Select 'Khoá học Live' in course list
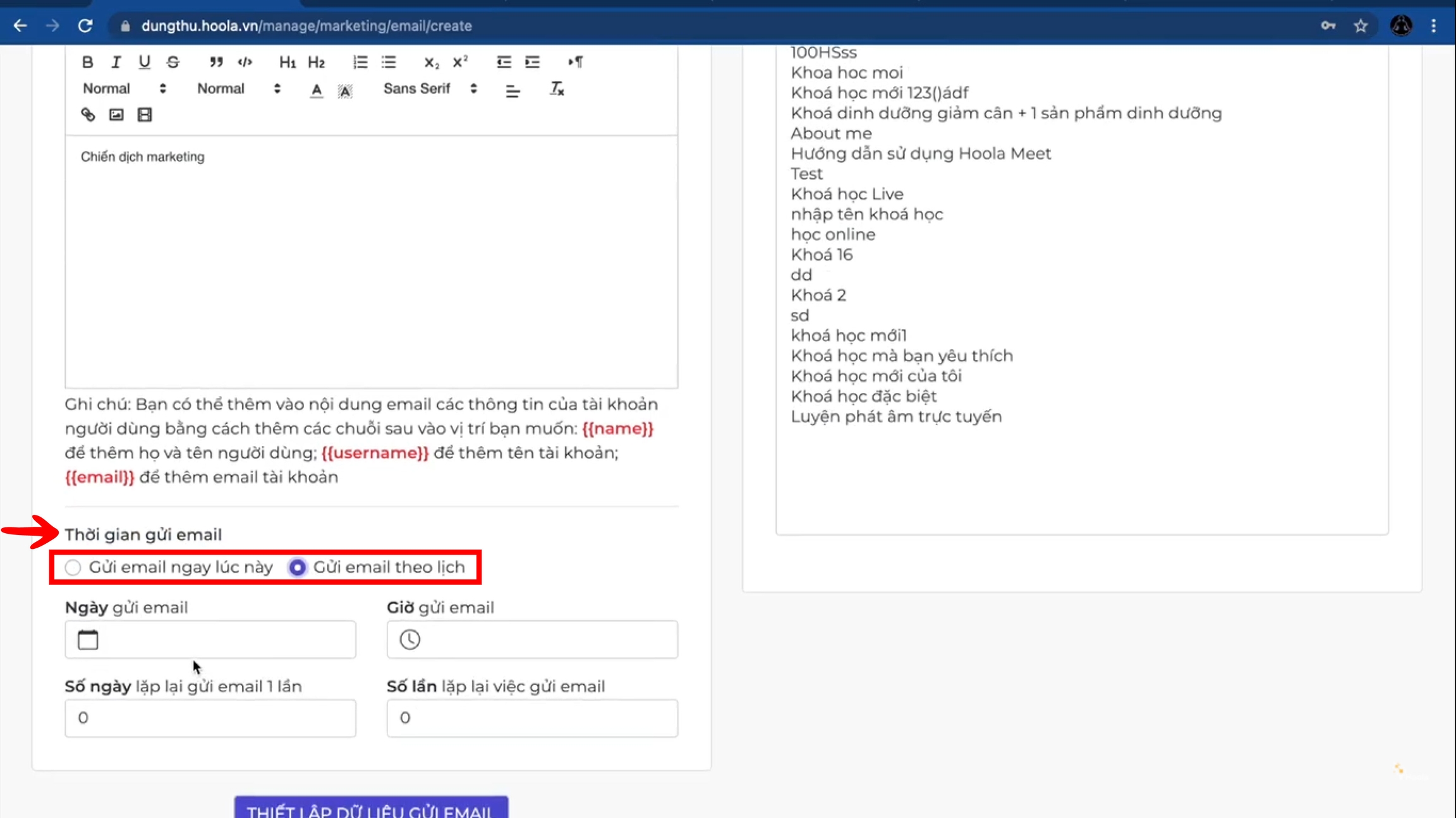 tap(847, 194)
